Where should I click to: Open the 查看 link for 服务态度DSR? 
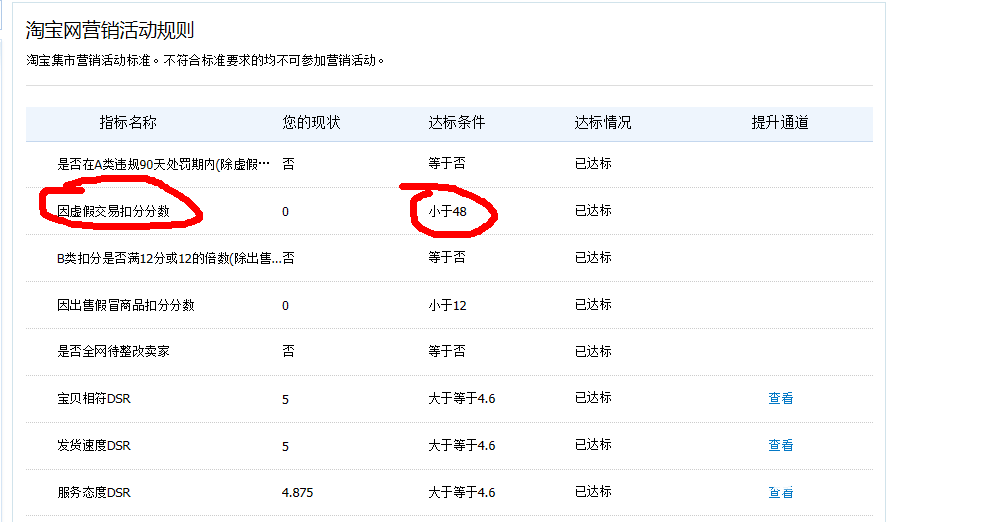(780, 492)
